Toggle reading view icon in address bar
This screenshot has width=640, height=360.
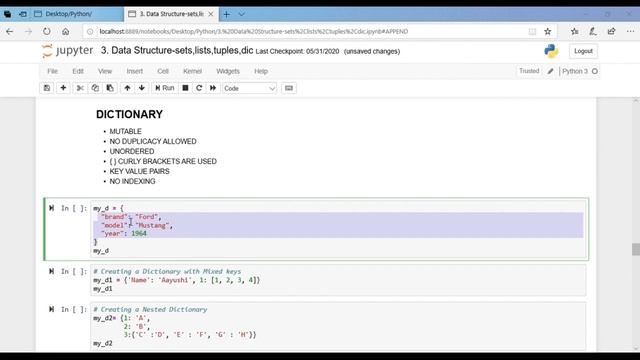(x=532, y=31)
